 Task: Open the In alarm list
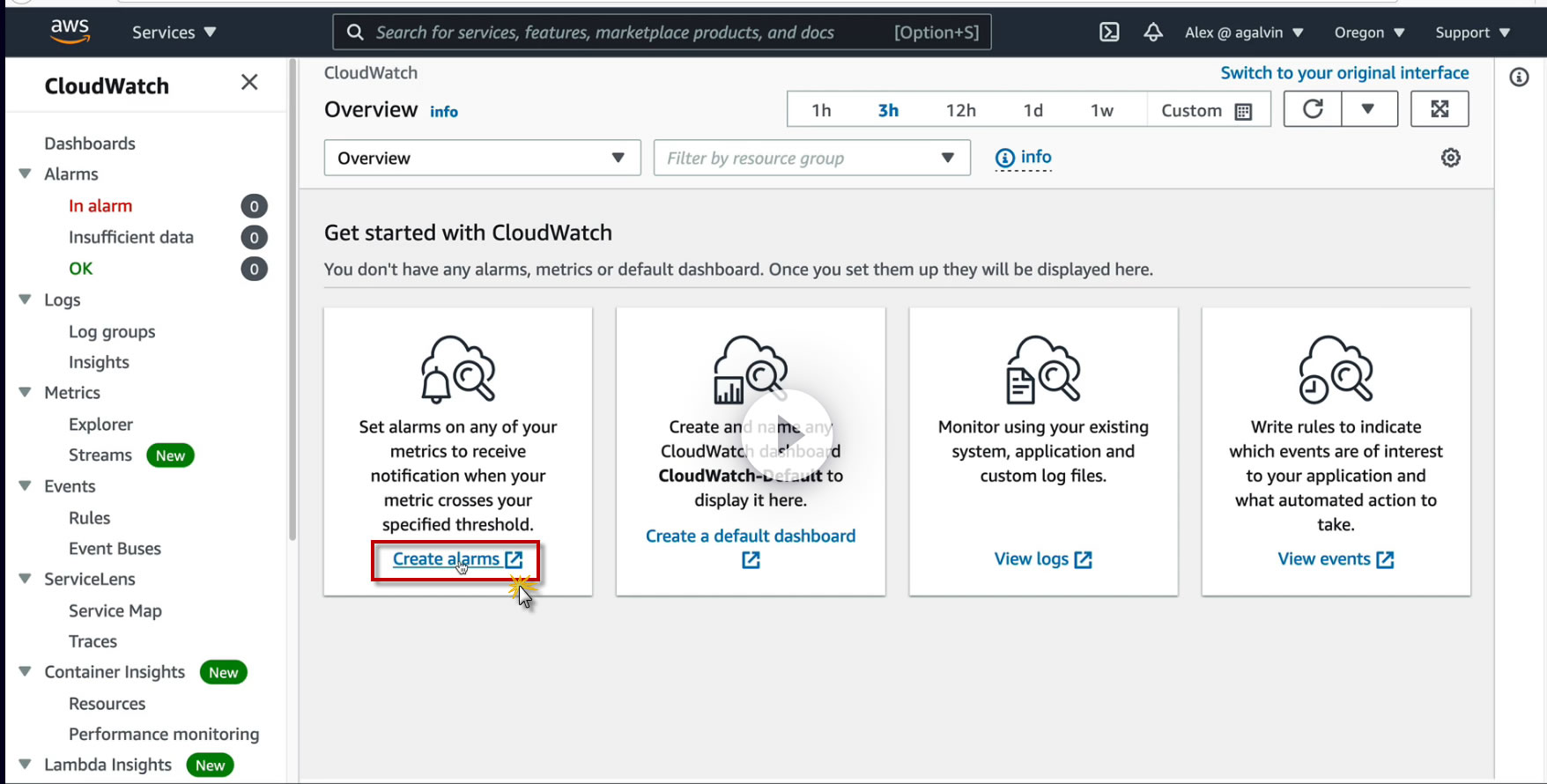(100, 206)
